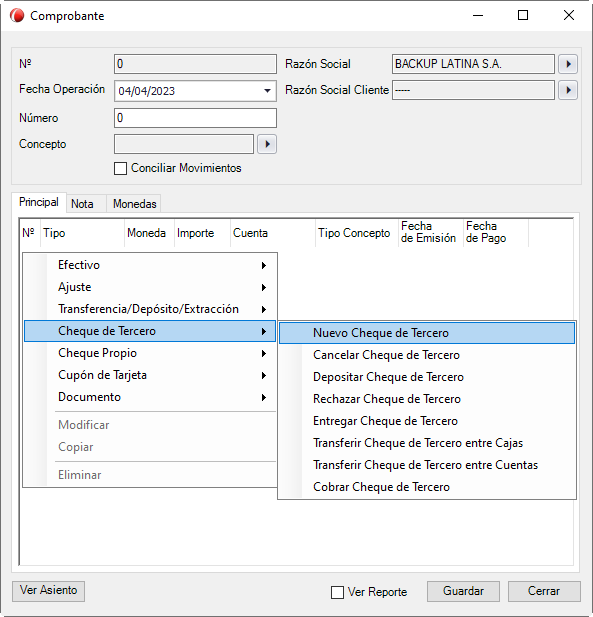Choose Transferir Cheque de Tercero entre Cajas
This screenshot has height=617, width=593.
[427, 443]
